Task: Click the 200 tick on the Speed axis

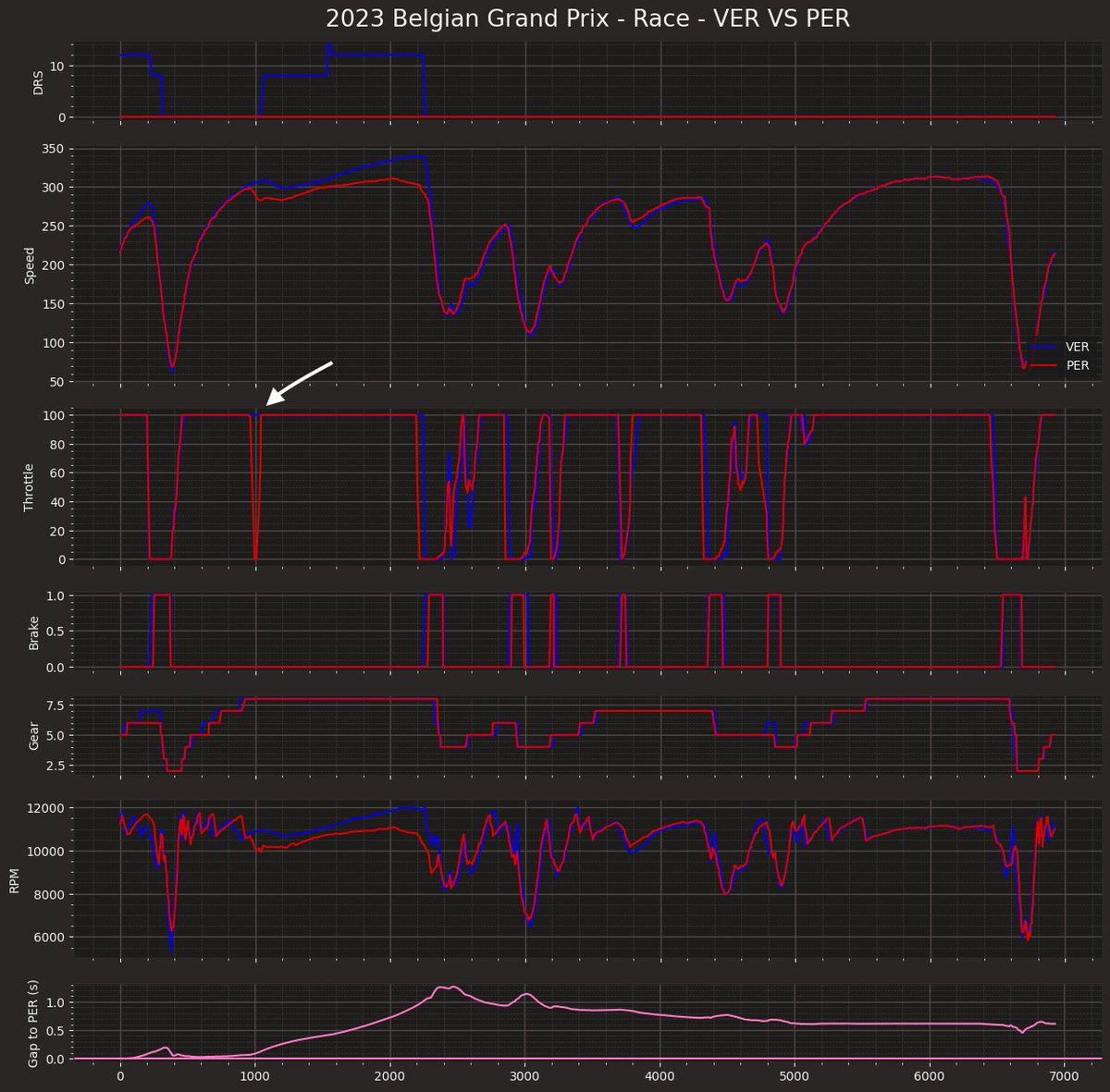Action: coord(52,265)
